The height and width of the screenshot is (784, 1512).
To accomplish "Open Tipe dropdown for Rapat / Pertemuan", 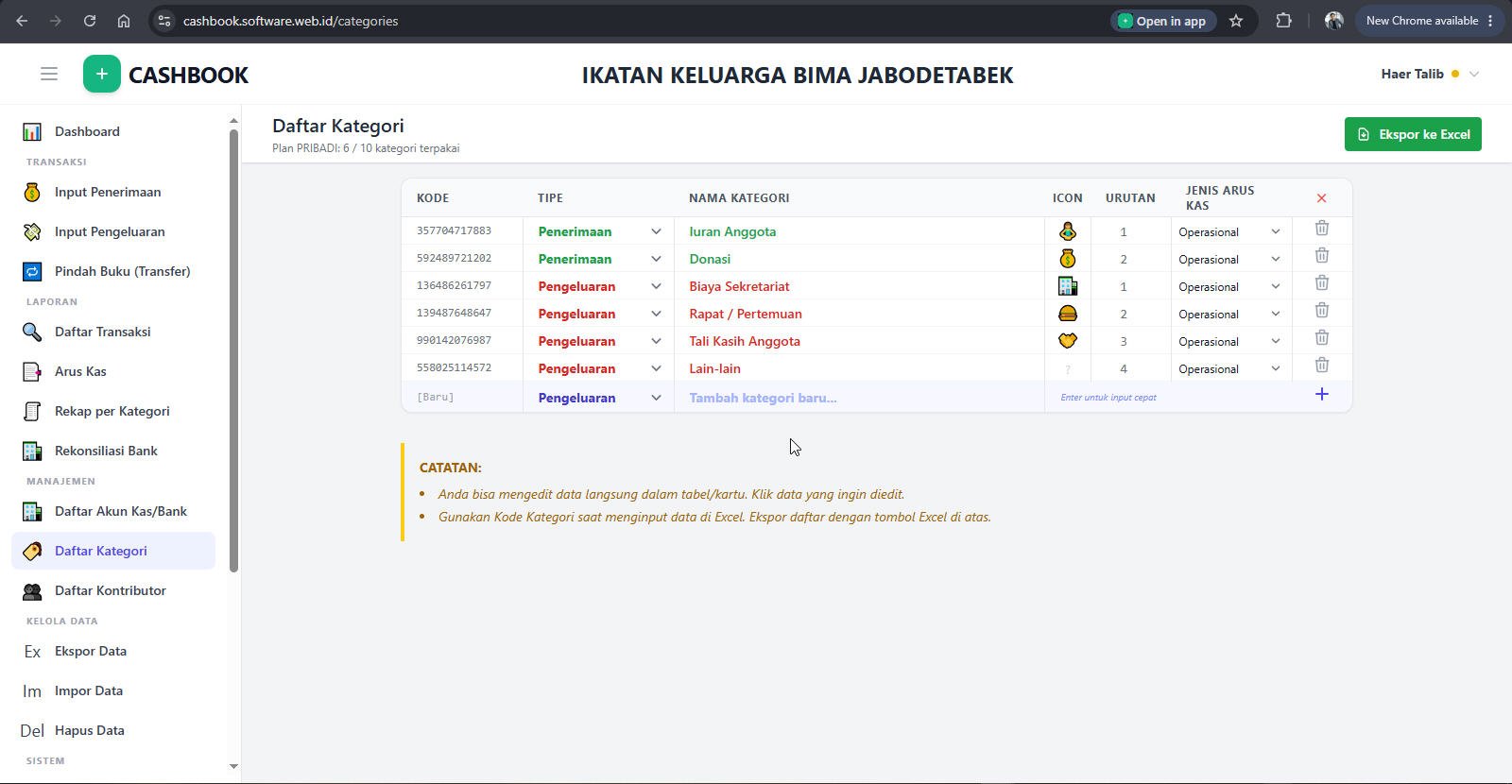I will (599, 314).
